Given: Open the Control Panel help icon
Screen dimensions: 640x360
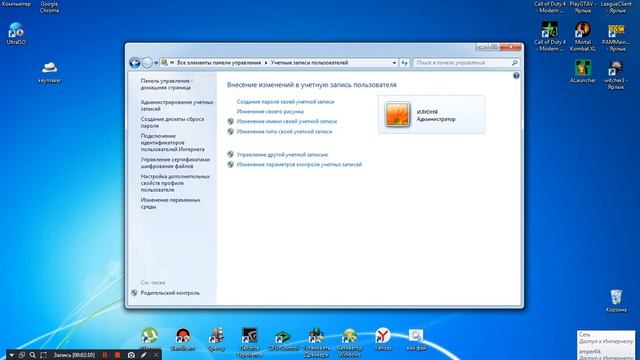Looking at the screenshot, I should (x=516, y=76).
